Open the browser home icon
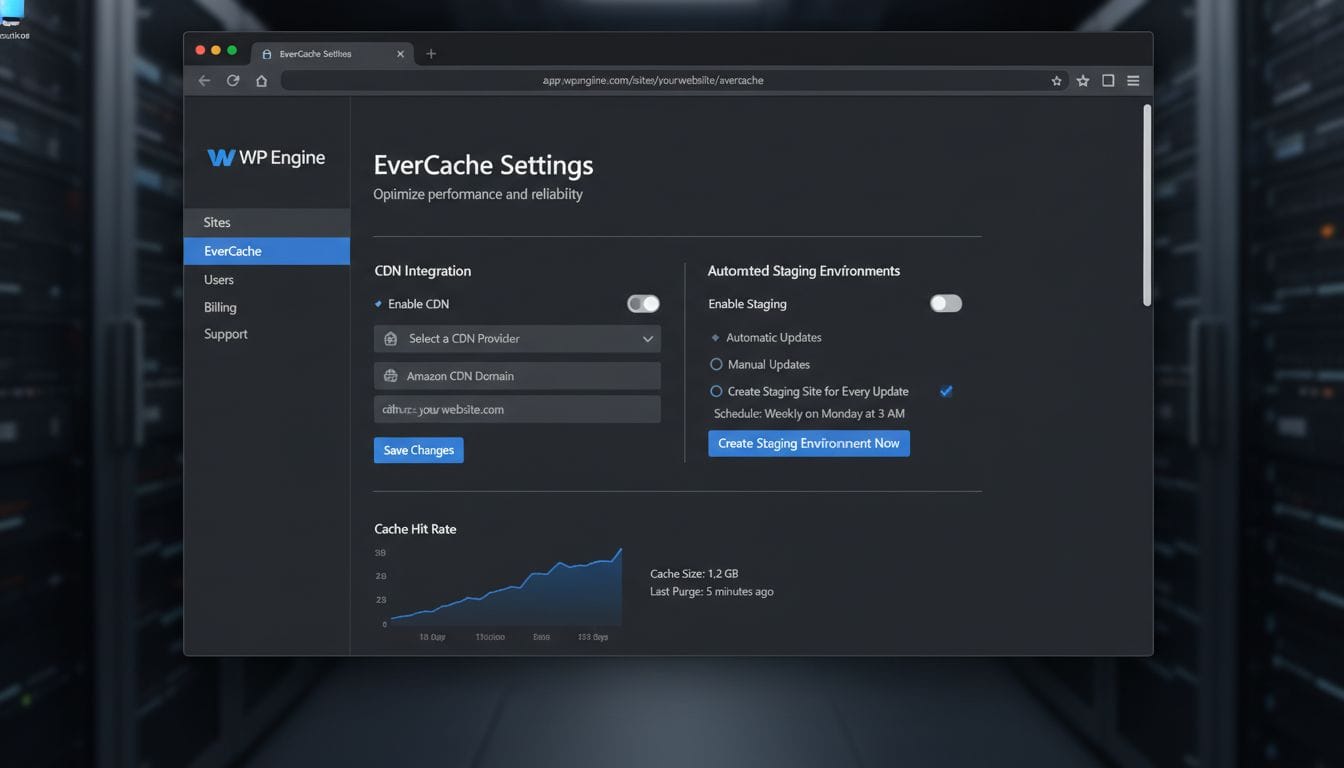This screenshot has width=1344, height=768. [x=262, y=81]
